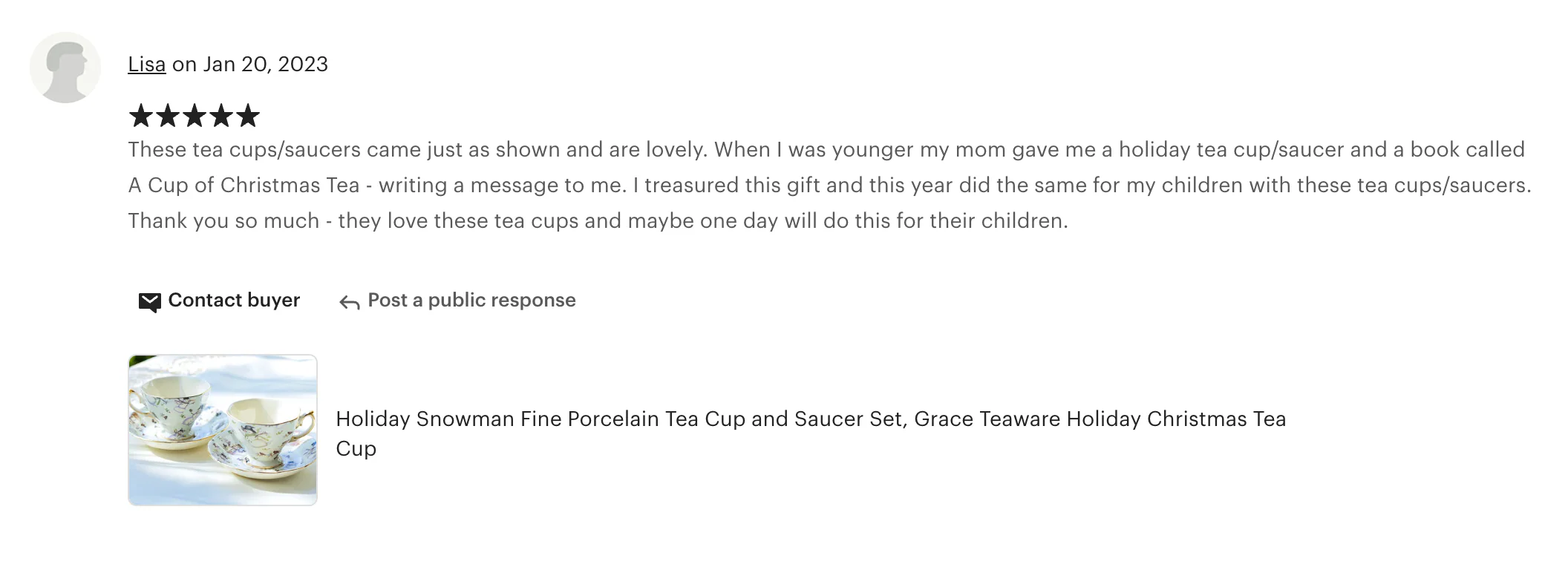Click Lisa's profile avatar icon
Screen dimensions: 1568x570
coord(65,68)
